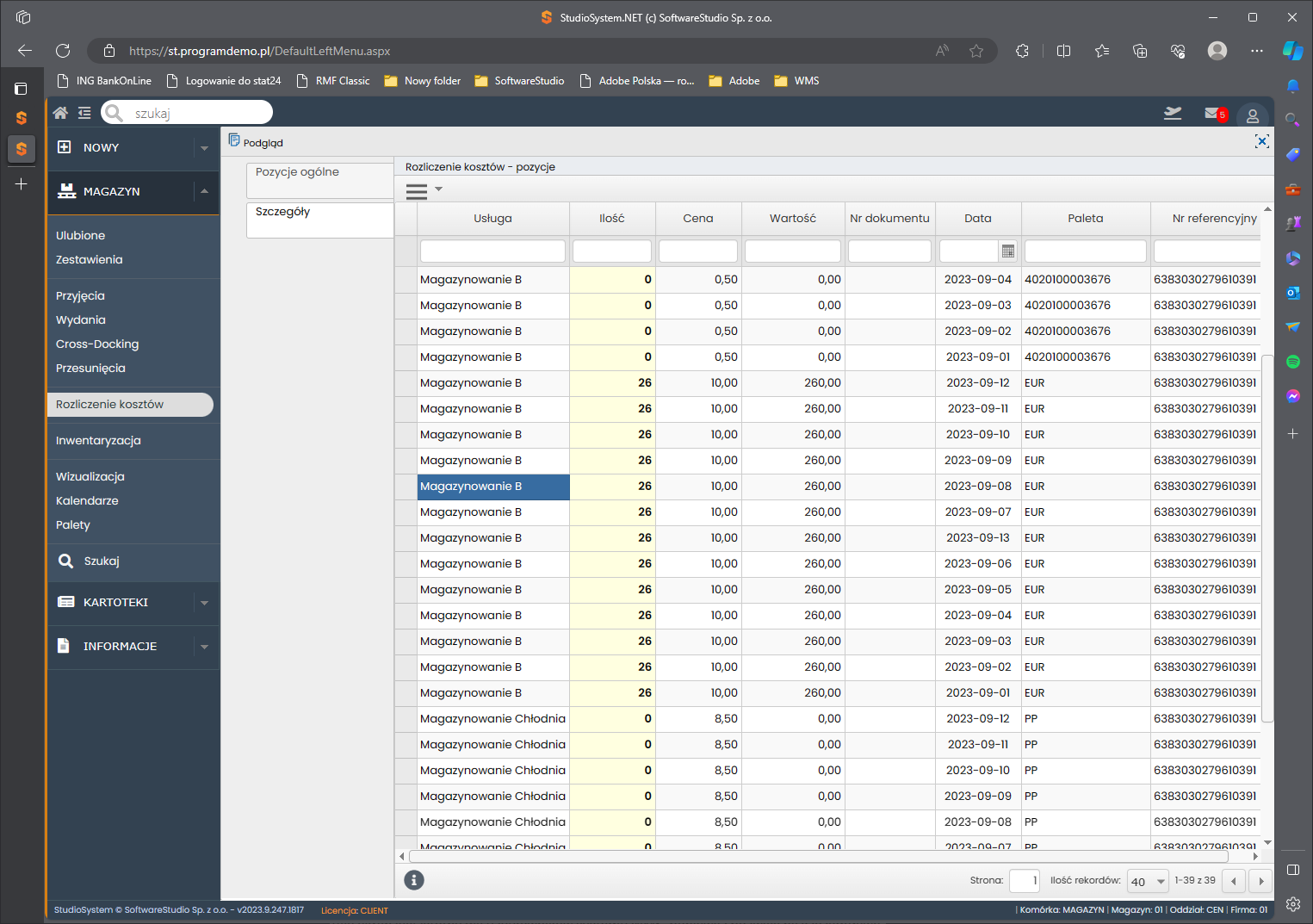Open Edge sidebar settings gear

click(1293, 904)
